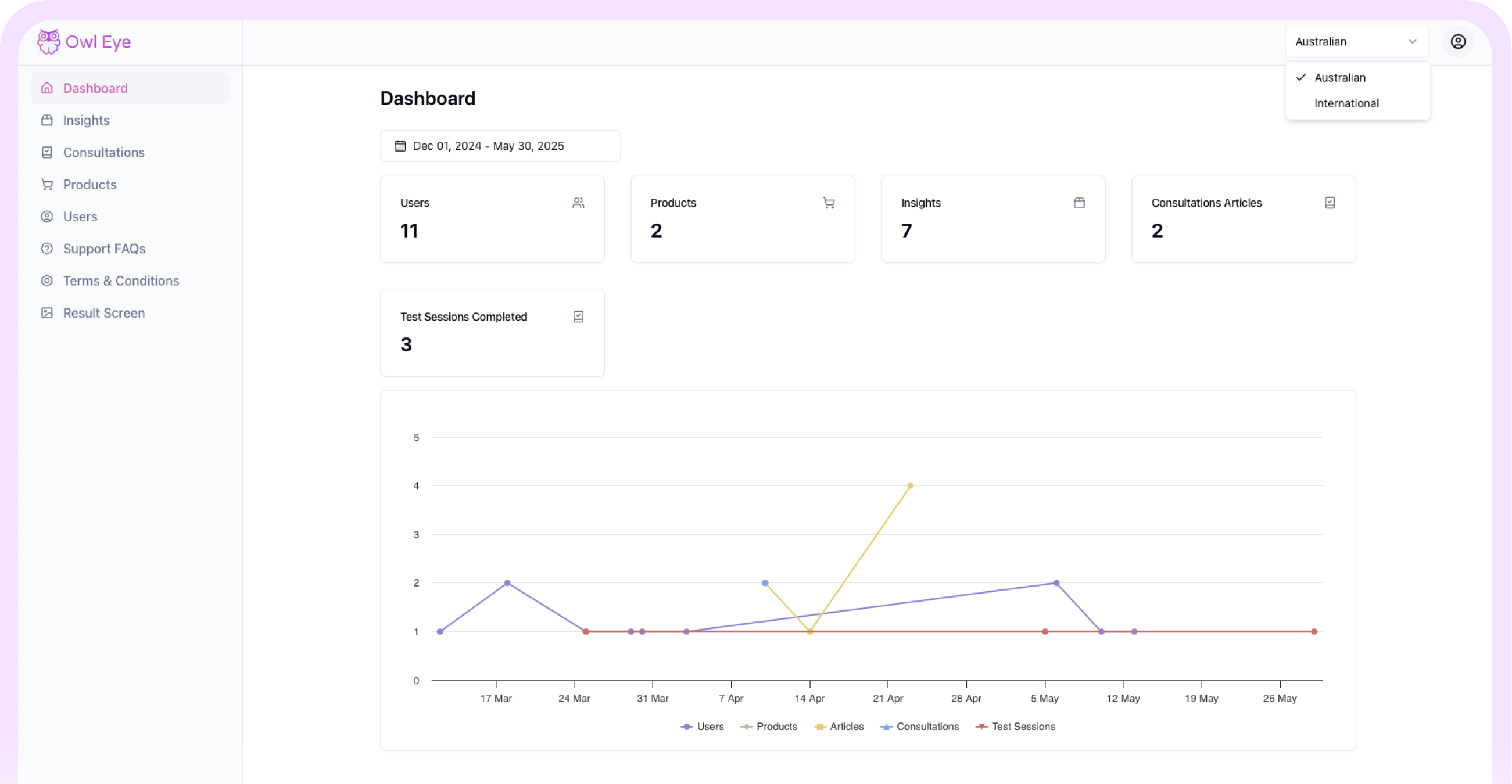Toggle the Users series in chart legend

(703, 726)
